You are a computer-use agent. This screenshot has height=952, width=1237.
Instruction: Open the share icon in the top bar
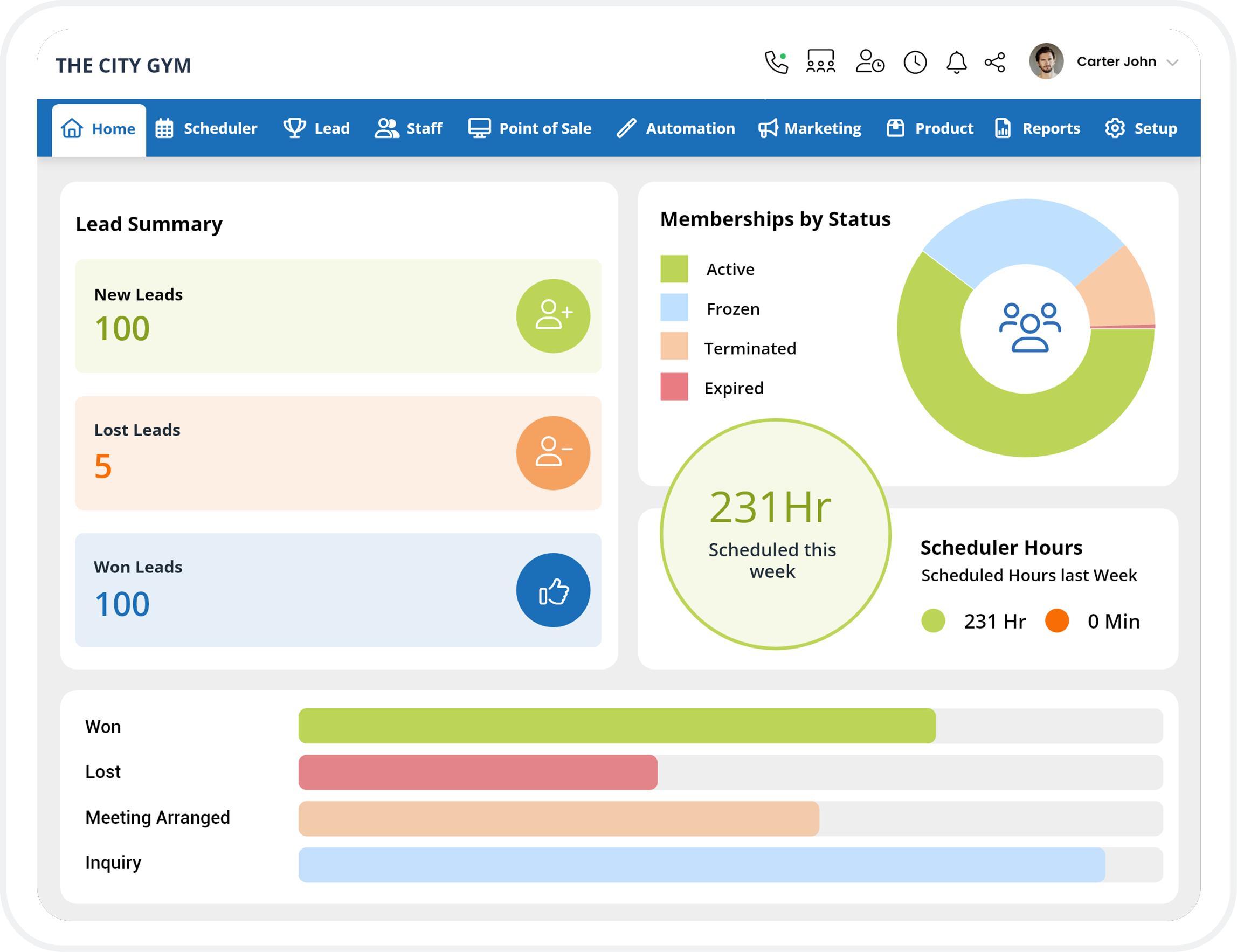995,63
